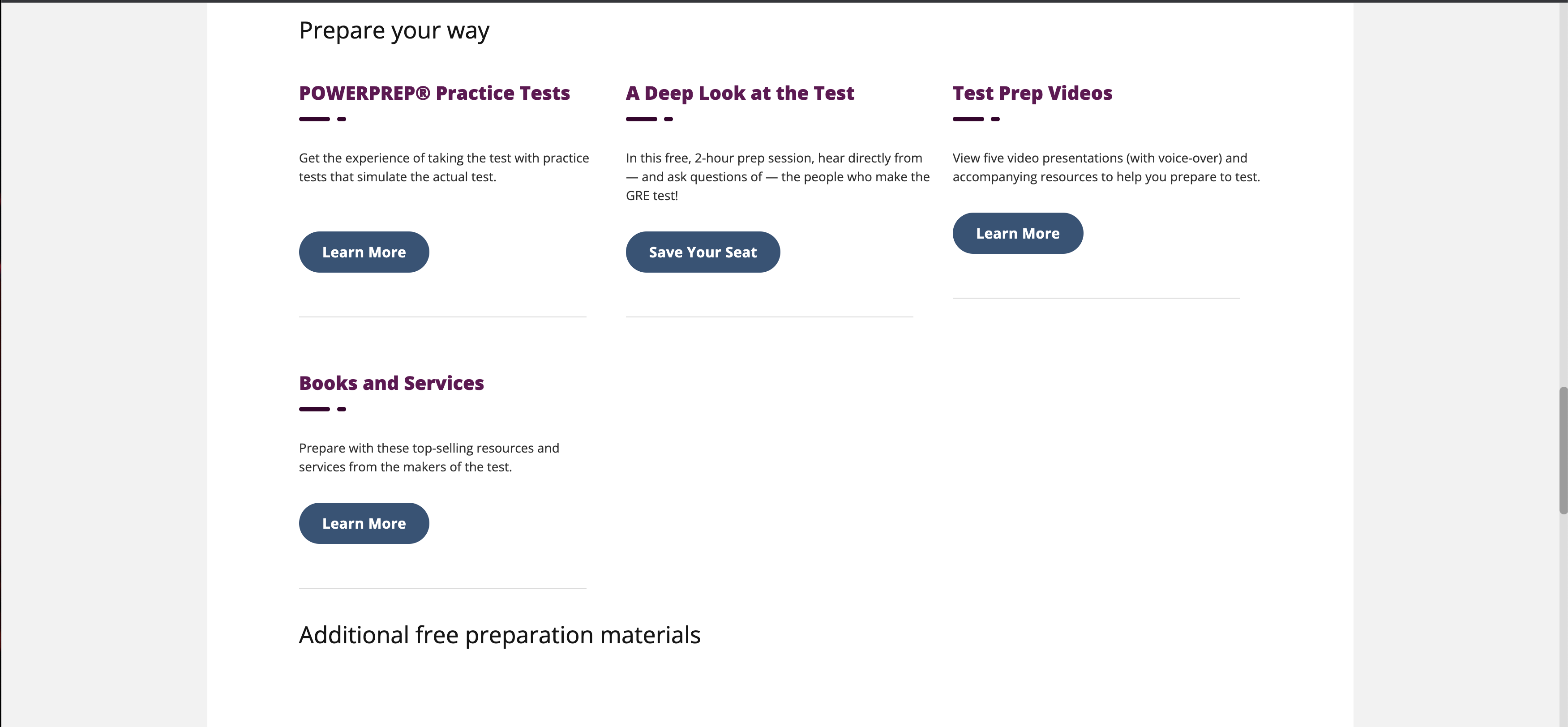Click the top-selling resources description text
The width and height of the screenshot is (1568, 727).
(428, 458)
